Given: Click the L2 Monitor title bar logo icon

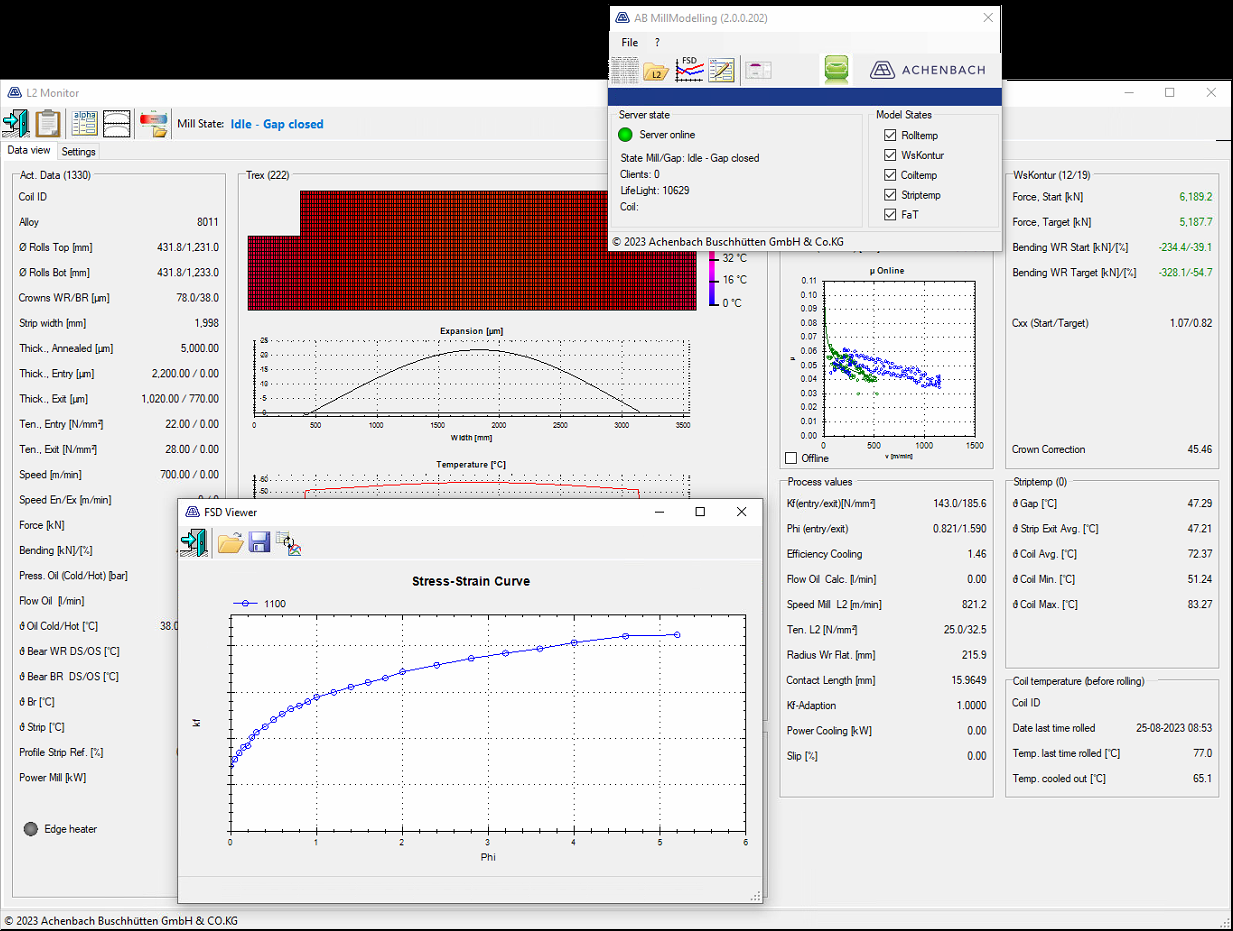Looking at the screenshot, I should (x=15, y=93).
